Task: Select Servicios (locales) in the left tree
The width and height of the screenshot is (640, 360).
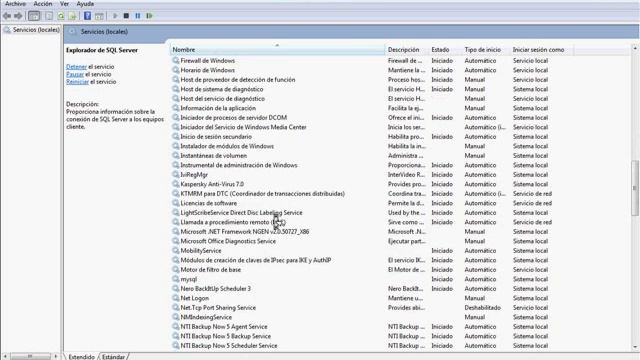Action: pyautogui.click(x=36, y=30)
